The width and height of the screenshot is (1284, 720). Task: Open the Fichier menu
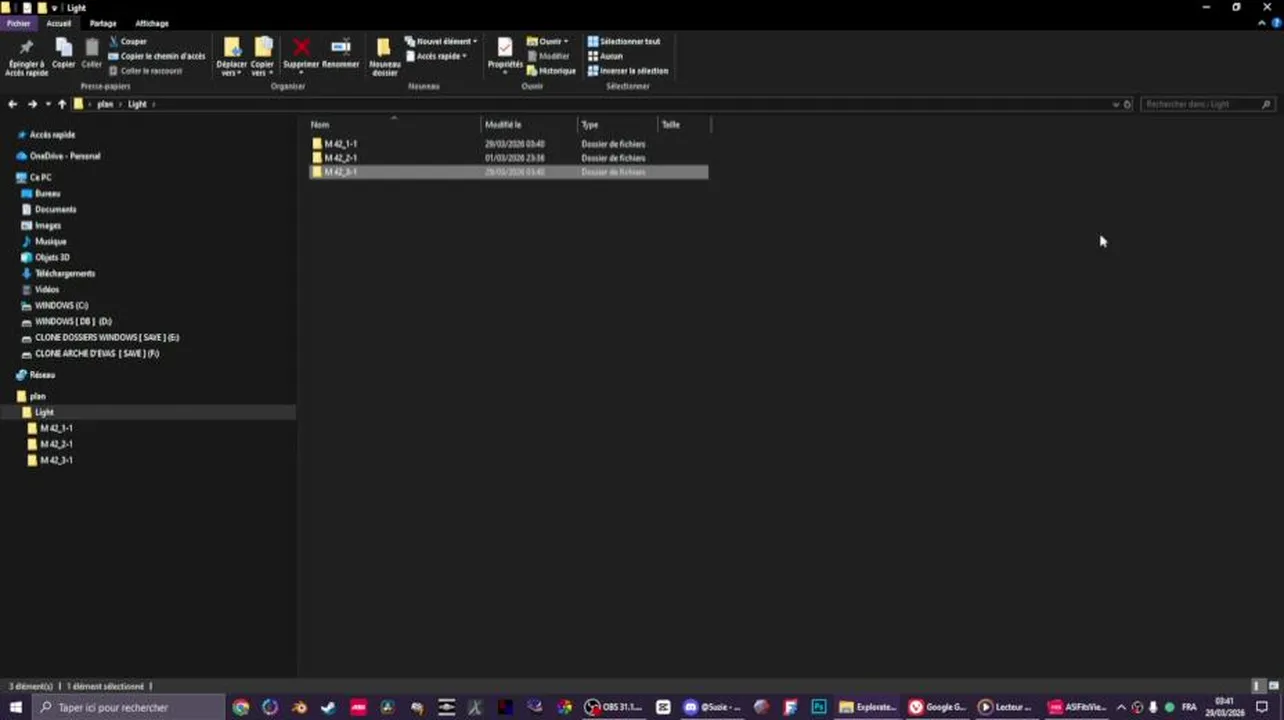pos(18,23)
